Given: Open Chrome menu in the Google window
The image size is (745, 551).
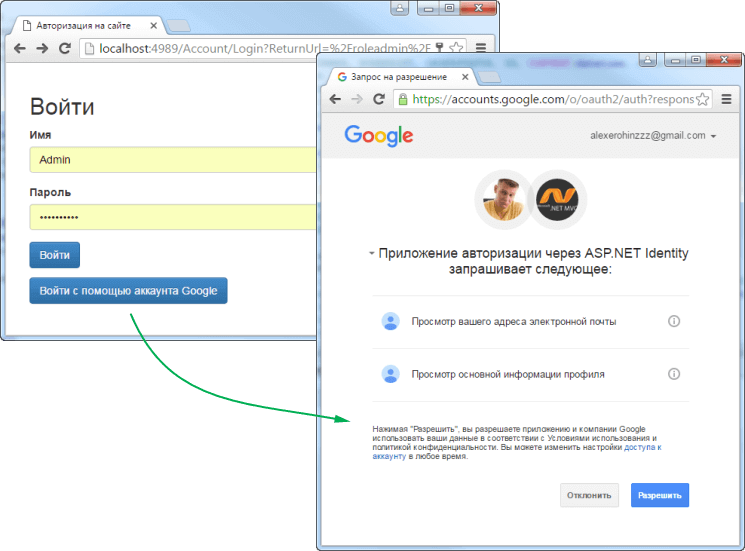Looking at the screenshot, I should coord(726,99).
